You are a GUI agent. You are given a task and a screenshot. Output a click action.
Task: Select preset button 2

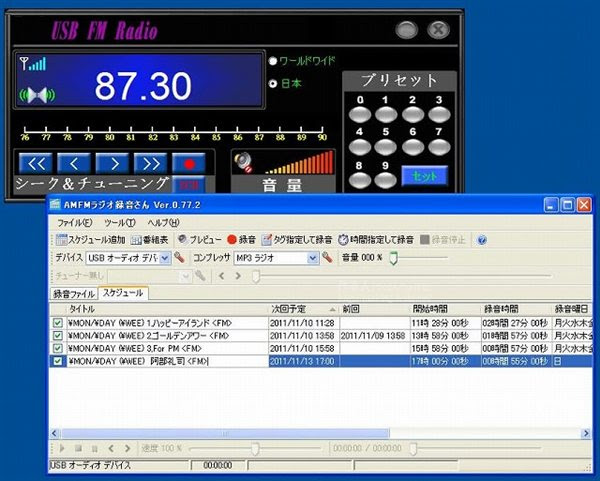tap(412, 114)
